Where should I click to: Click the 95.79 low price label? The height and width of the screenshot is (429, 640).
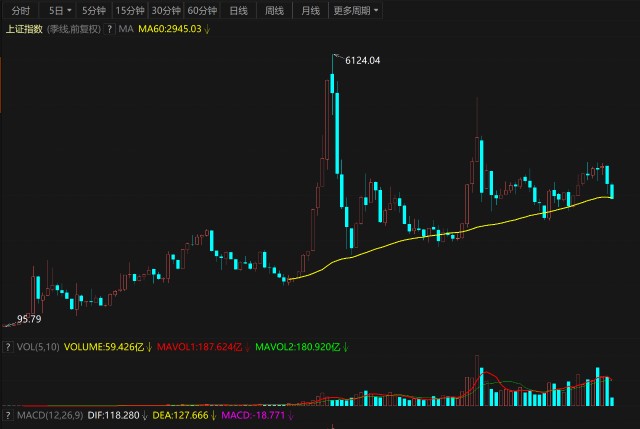click(29, 319)
